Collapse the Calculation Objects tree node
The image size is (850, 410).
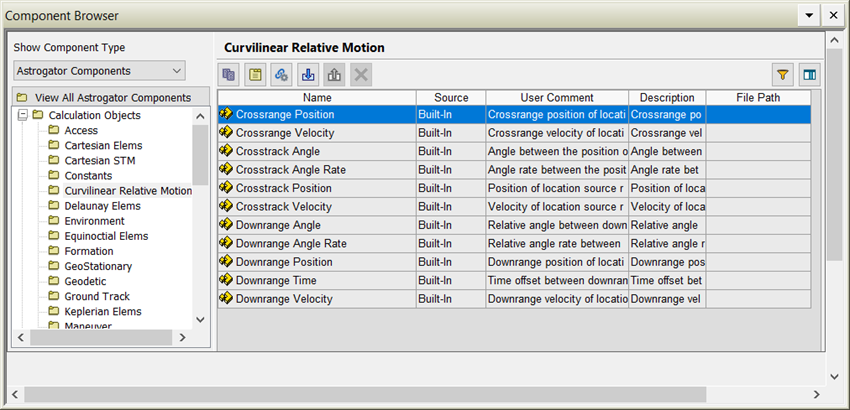click(23, 116)
